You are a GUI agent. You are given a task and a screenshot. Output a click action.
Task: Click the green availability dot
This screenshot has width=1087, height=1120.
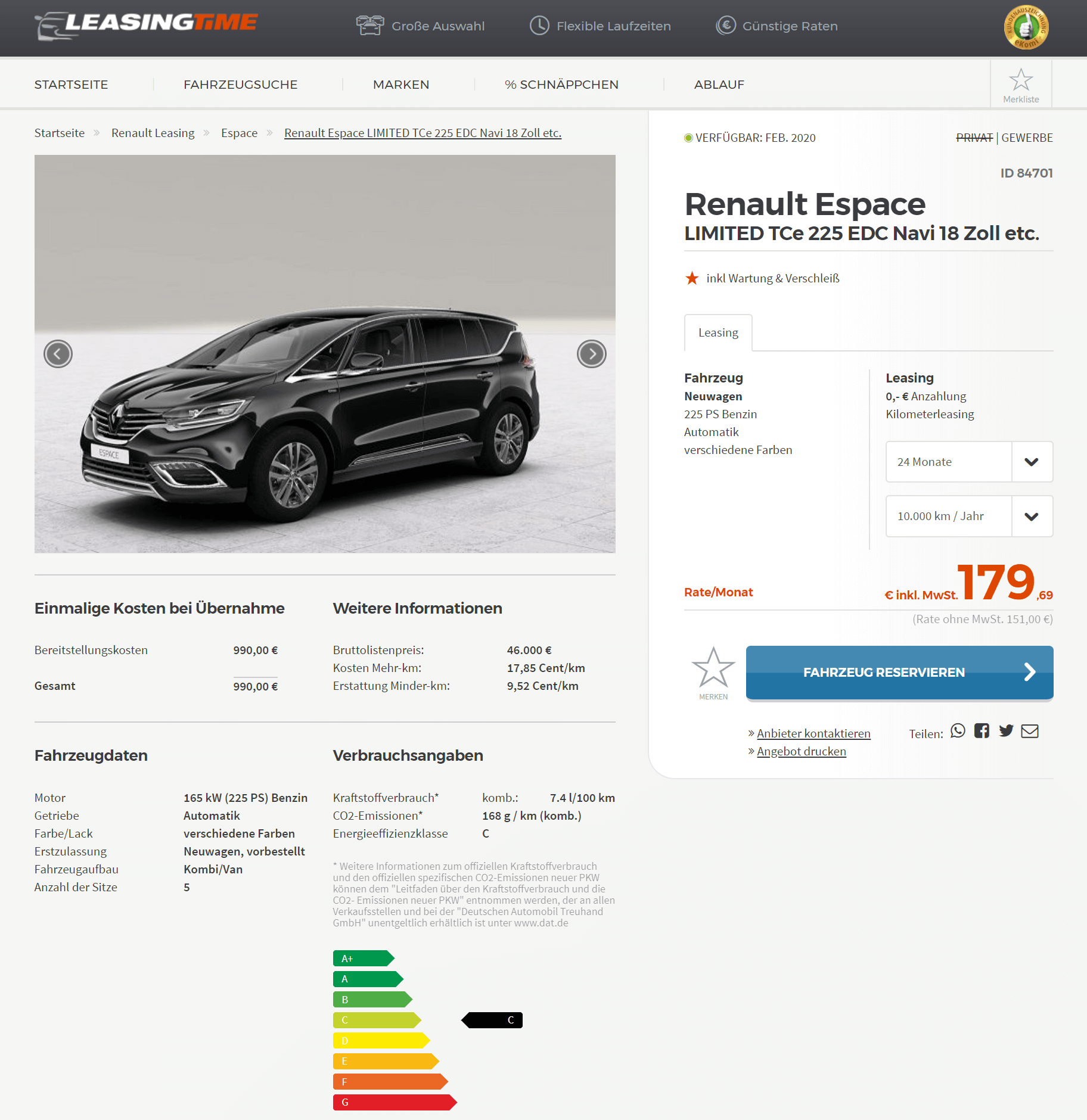(x=688, y=138)
